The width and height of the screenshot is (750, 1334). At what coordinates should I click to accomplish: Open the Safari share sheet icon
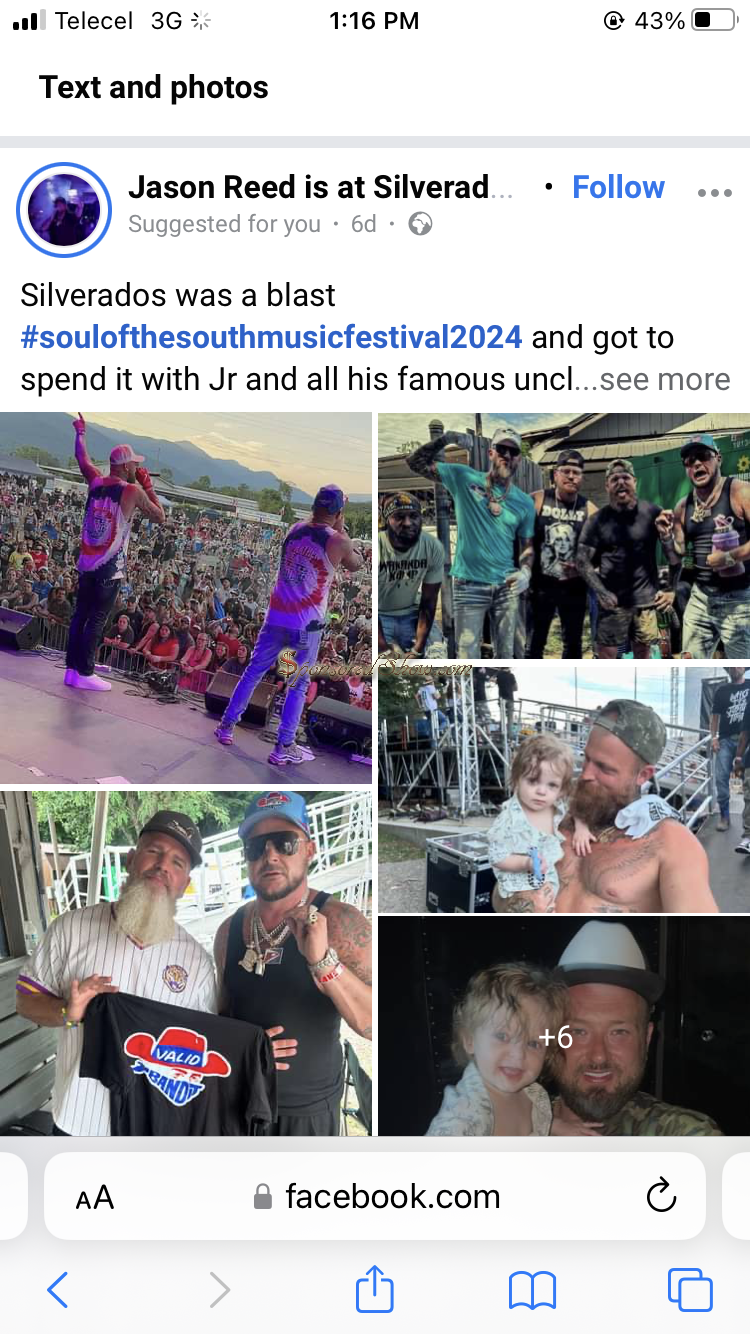coord(375,1288)
